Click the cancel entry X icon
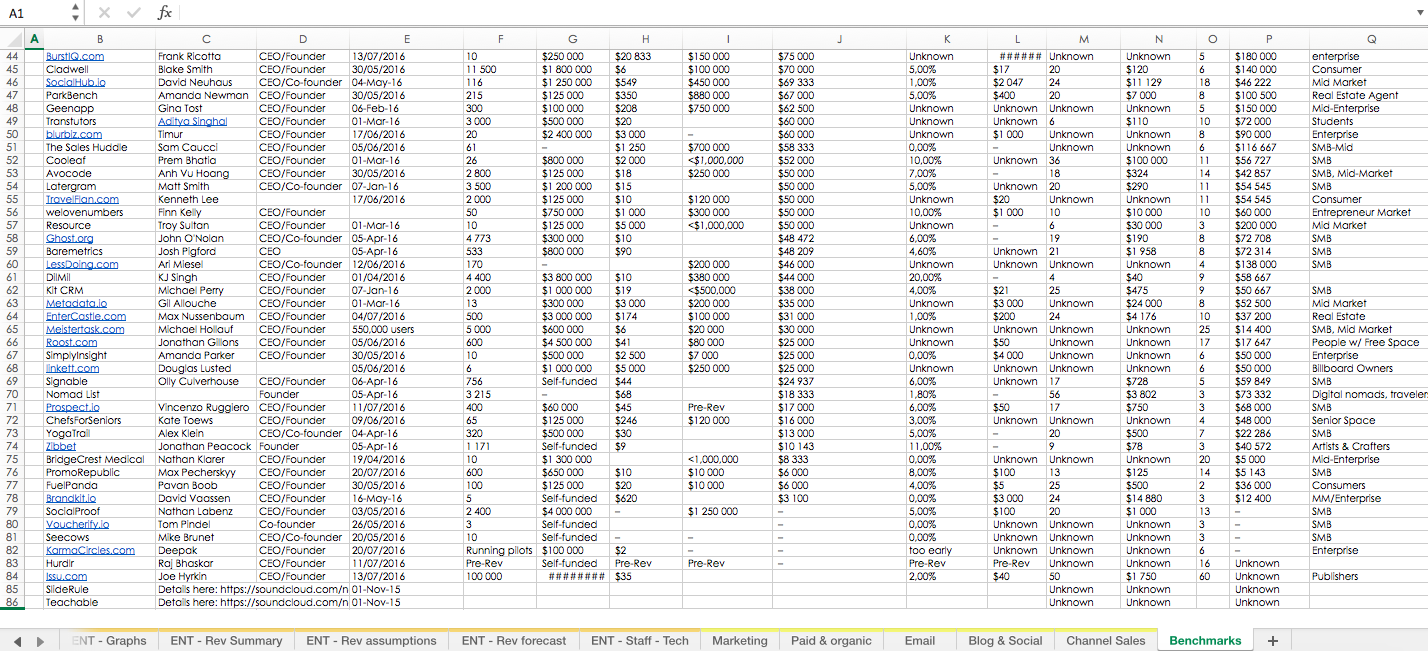This screenshot has width=1428, height=651. click(x=105, y=13)
